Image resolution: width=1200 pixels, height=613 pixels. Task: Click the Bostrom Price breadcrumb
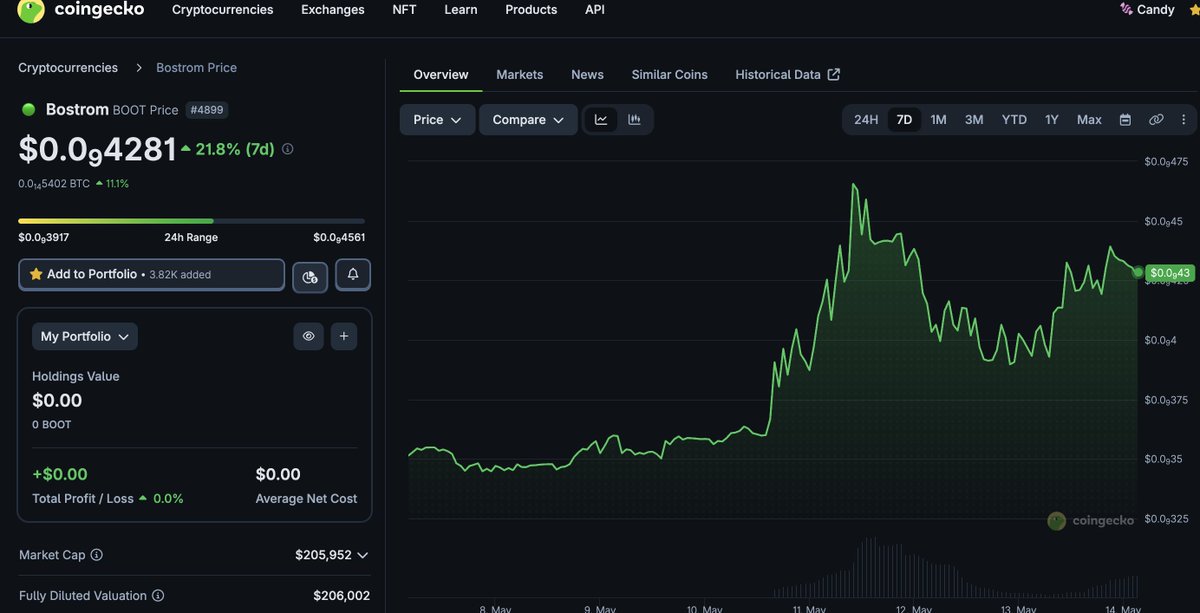pyautogui.click(x=196, y=68)
